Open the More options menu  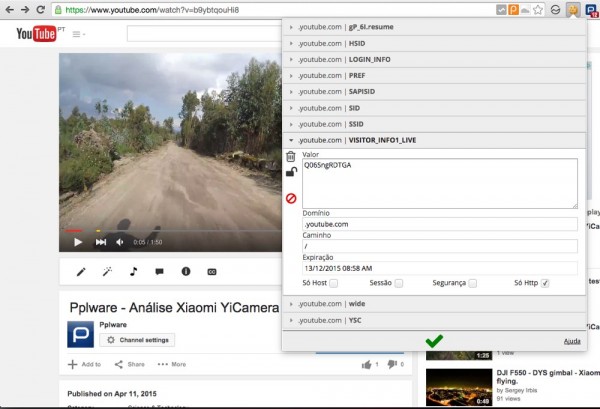172,364
